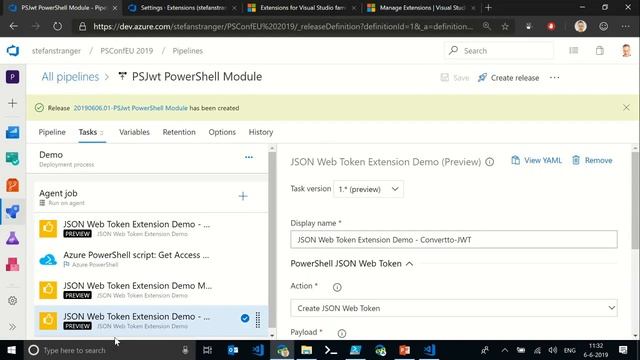Click the Search box in header

tap(499, 51)
